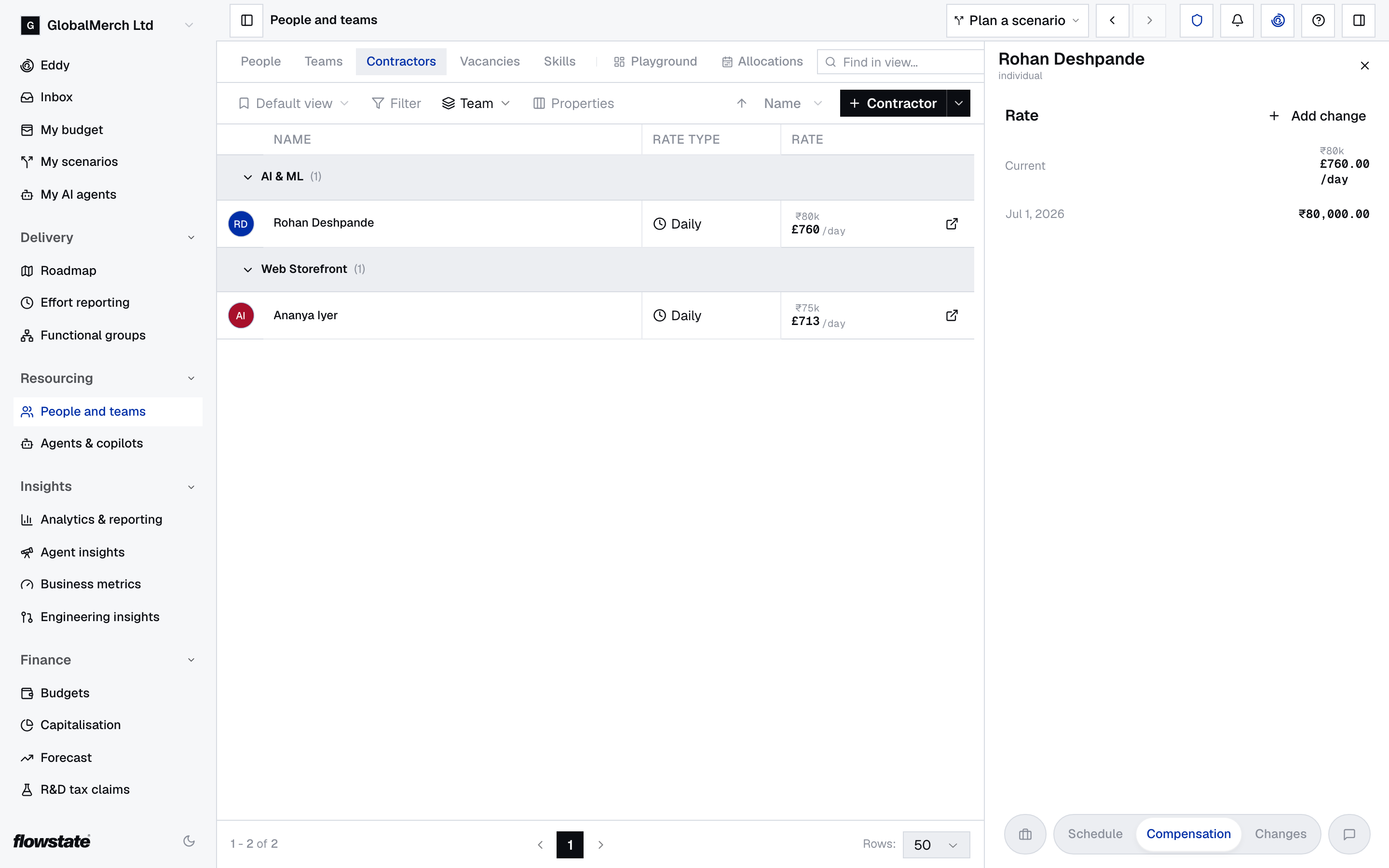This screenshot has height=868, width=1389.
Task: Click the ascending sort arrow icon
Action: pyautogui.click(x=742, y=103)
